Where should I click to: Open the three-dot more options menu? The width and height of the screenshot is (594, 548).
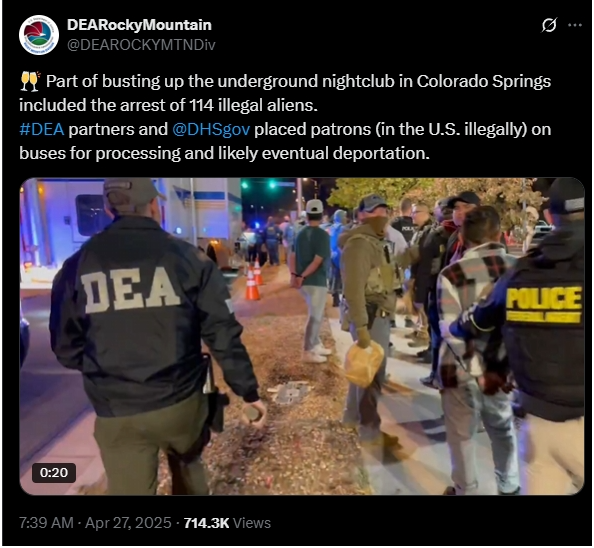575,25
